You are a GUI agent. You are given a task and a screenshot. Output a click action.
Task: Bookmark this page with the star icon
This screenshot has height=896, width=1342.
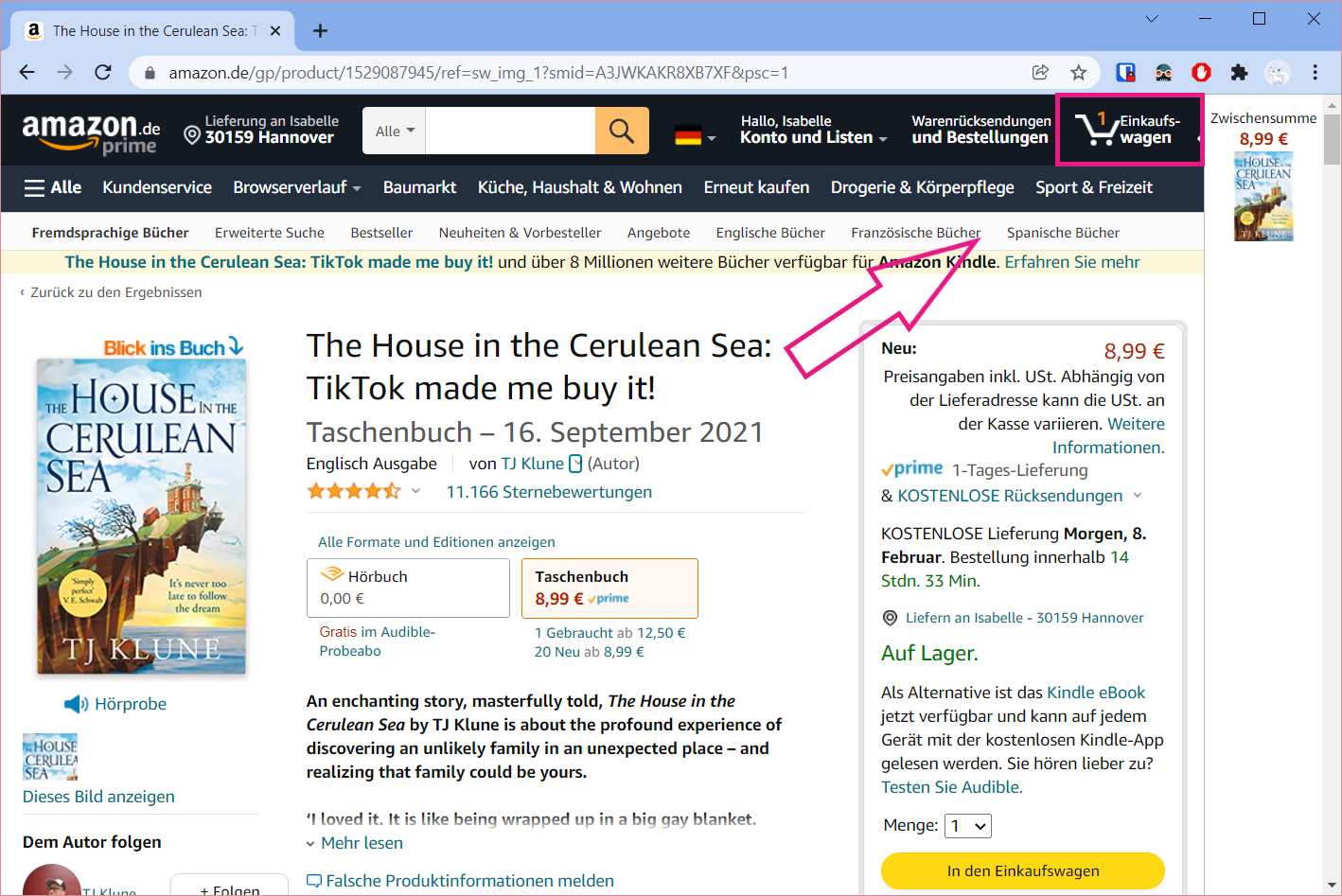(x=1078, y=72)
